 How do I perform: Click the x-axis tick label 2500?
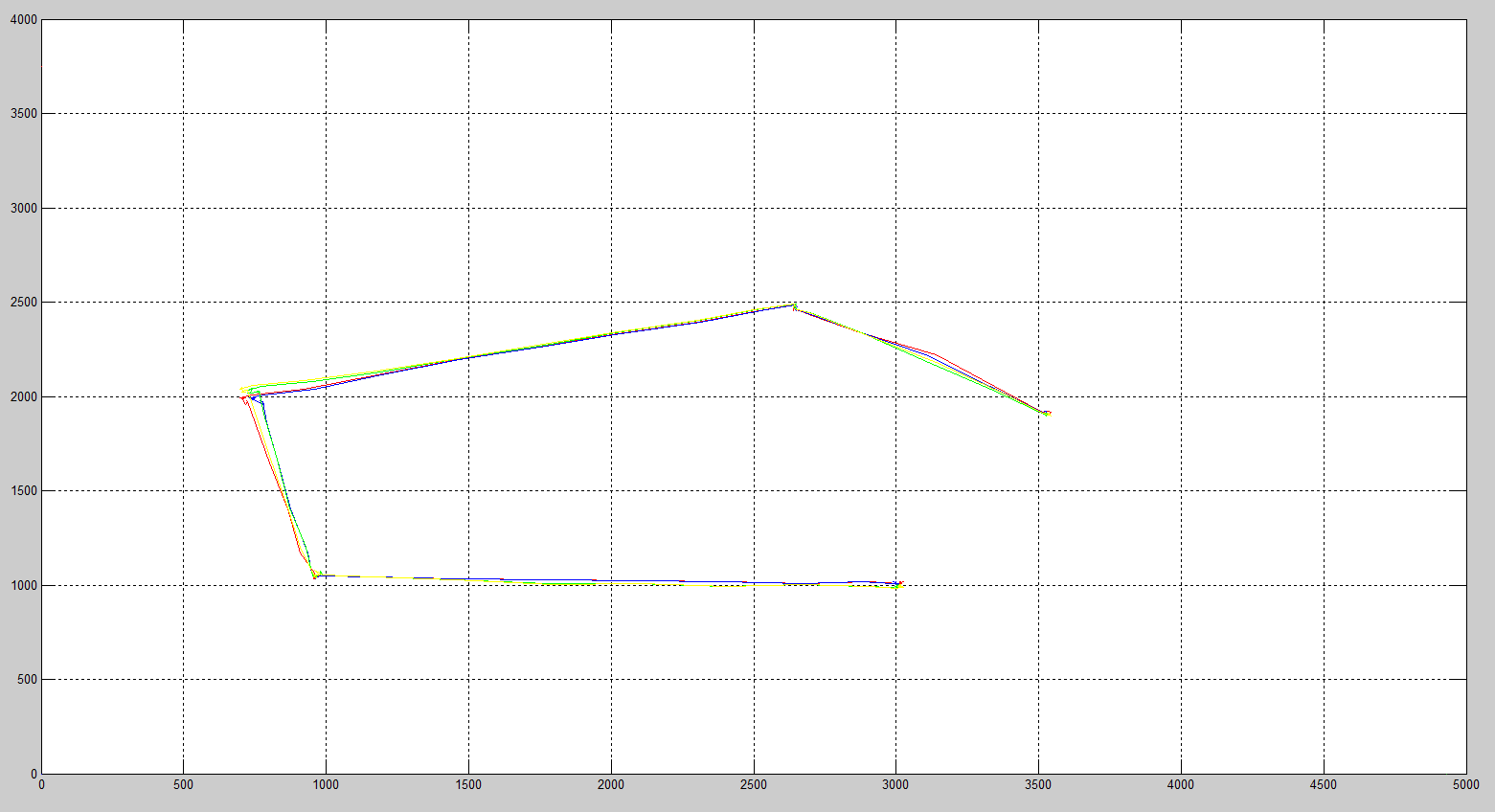point(754,785)
